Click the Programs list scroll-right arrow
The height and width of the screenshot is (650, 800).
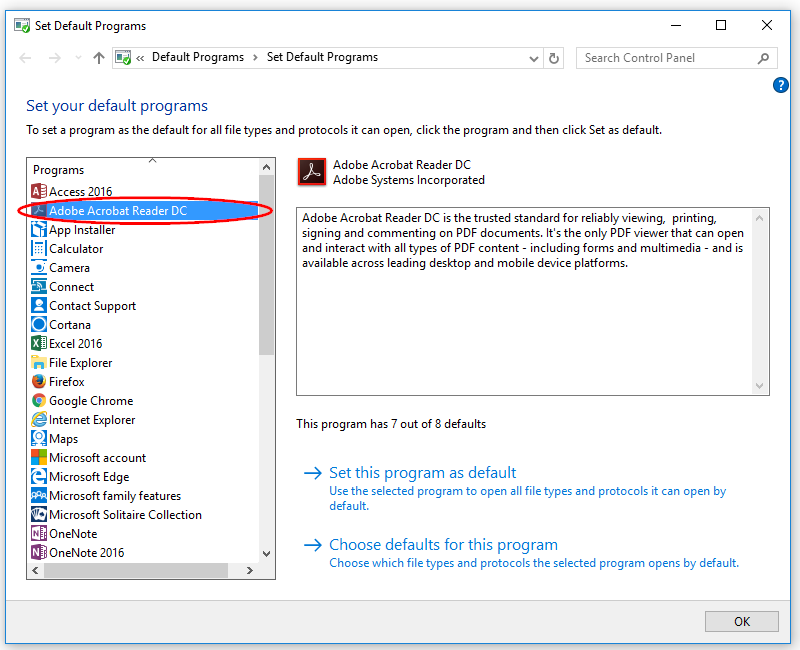tap(249, 570)
